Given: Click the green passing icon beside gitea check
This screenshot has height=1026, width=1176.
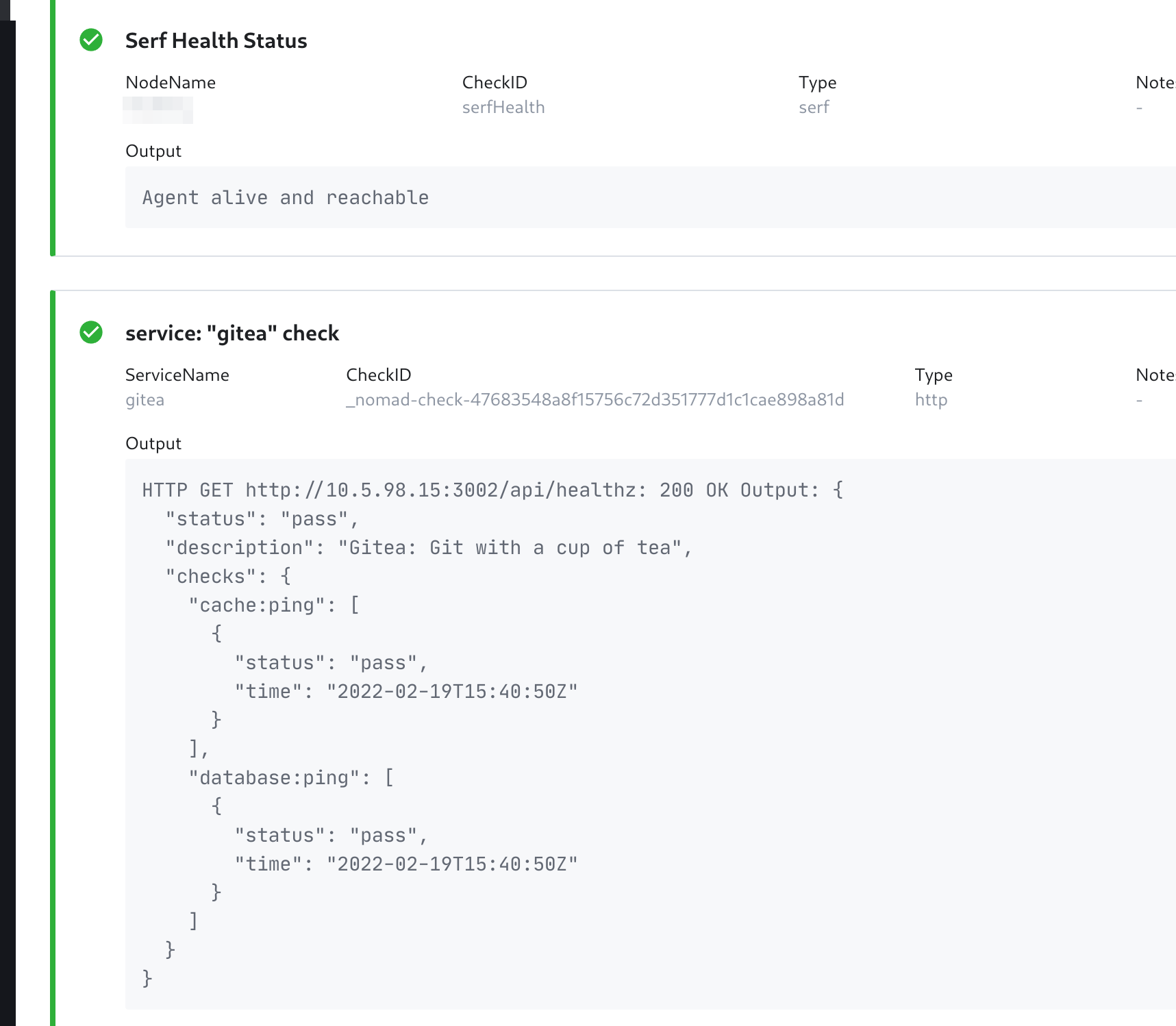Looking at the screenshot, I should tap(91, 332).
